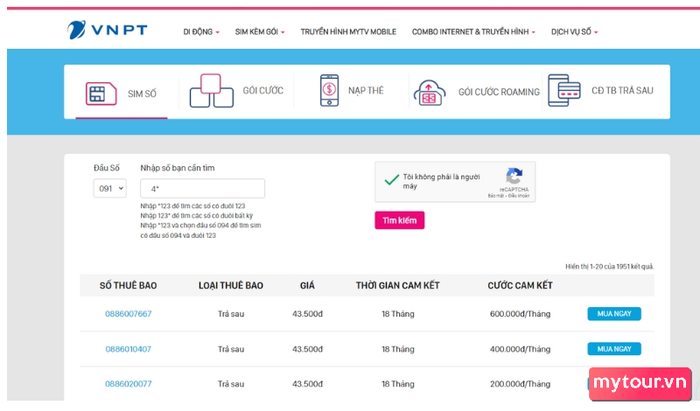Open the number 0886007667 link
The width and height of the screenshot is (700, 411).
128,314
